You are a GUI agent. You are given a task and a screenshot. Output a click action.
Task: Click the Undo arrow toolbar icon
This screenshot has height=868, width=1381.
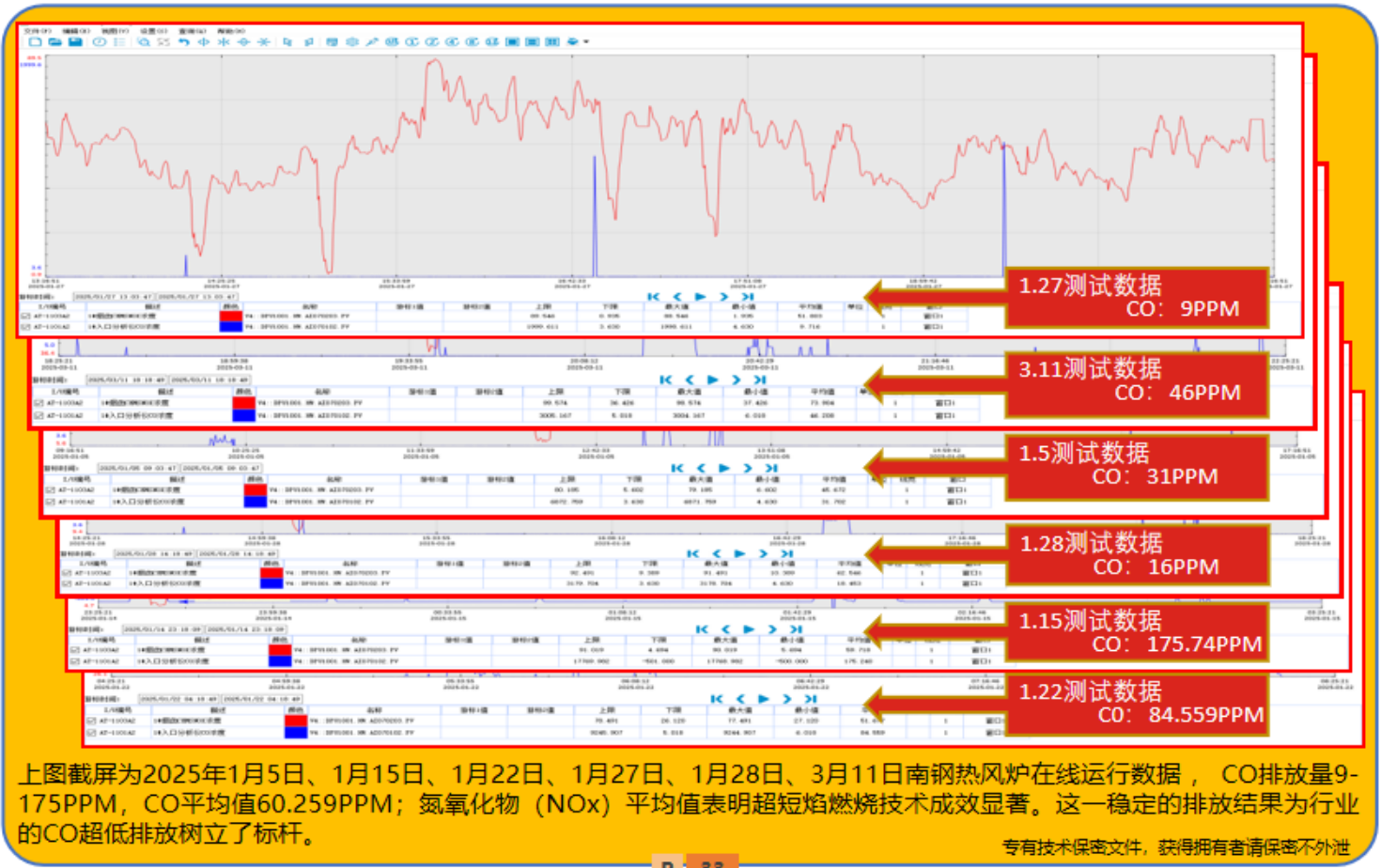(x=184, y=42)
